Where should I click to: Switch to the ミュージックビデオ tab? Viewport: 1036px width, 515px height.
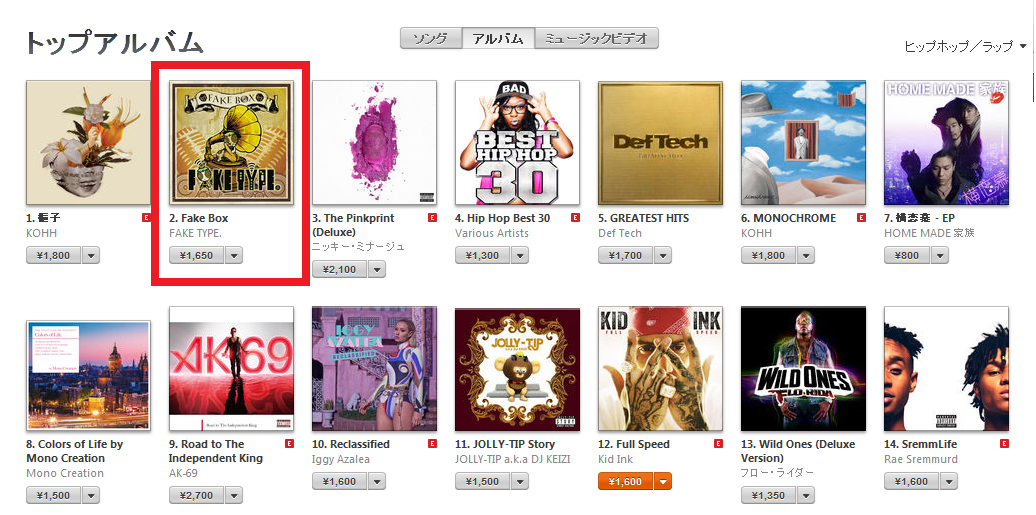point(597,38)
